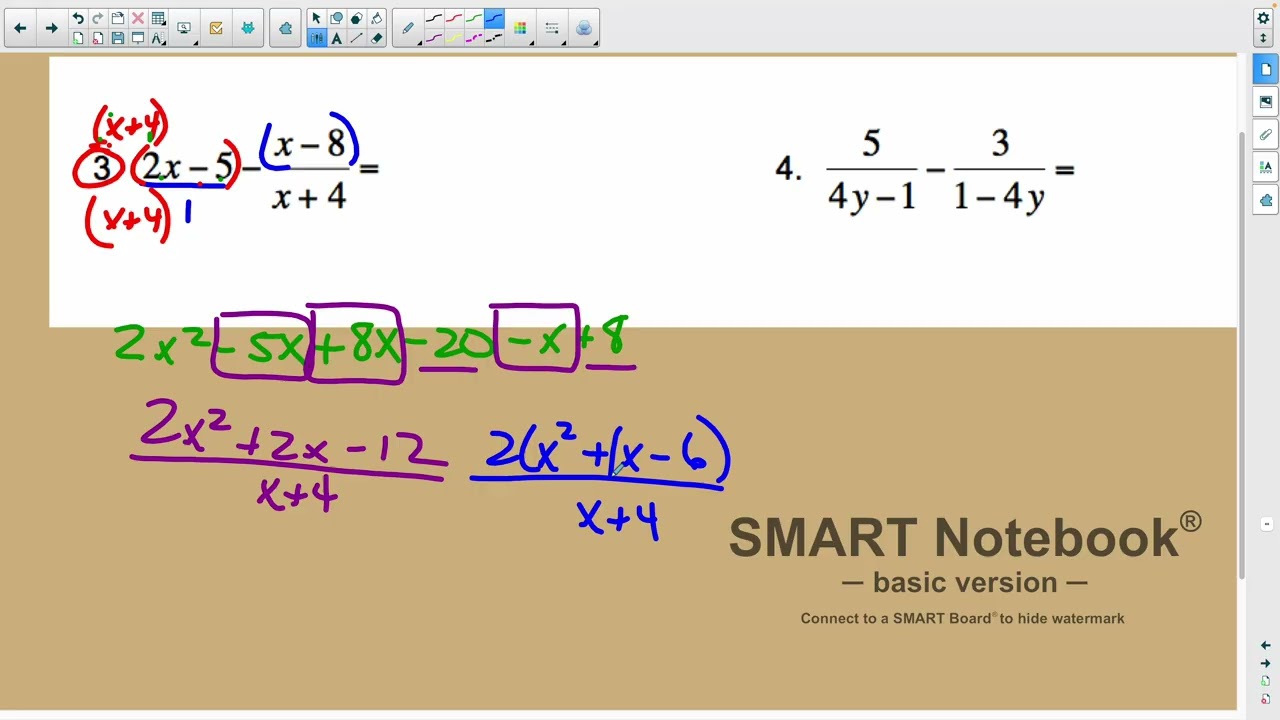The image size is (1280, 720).
Task: Open the Gallery tab in sidebar
Action: 1265,102
